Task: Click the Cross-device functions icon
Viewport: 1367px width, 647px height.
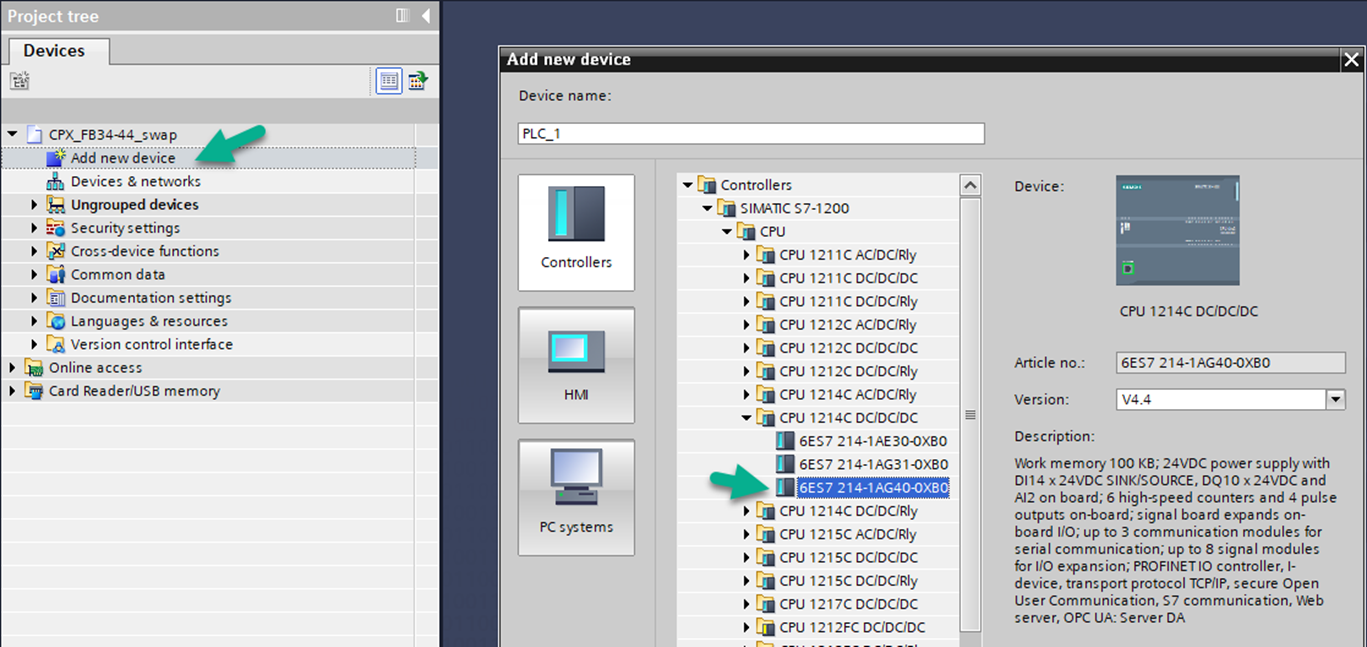Action: (x=55, y=251)
